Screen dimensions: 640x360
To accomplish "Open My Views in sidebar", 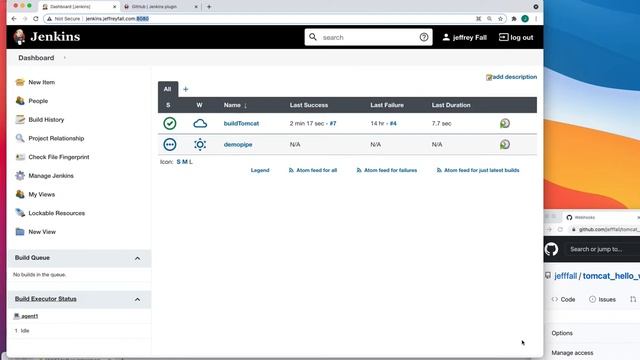I will pos(42,194).
